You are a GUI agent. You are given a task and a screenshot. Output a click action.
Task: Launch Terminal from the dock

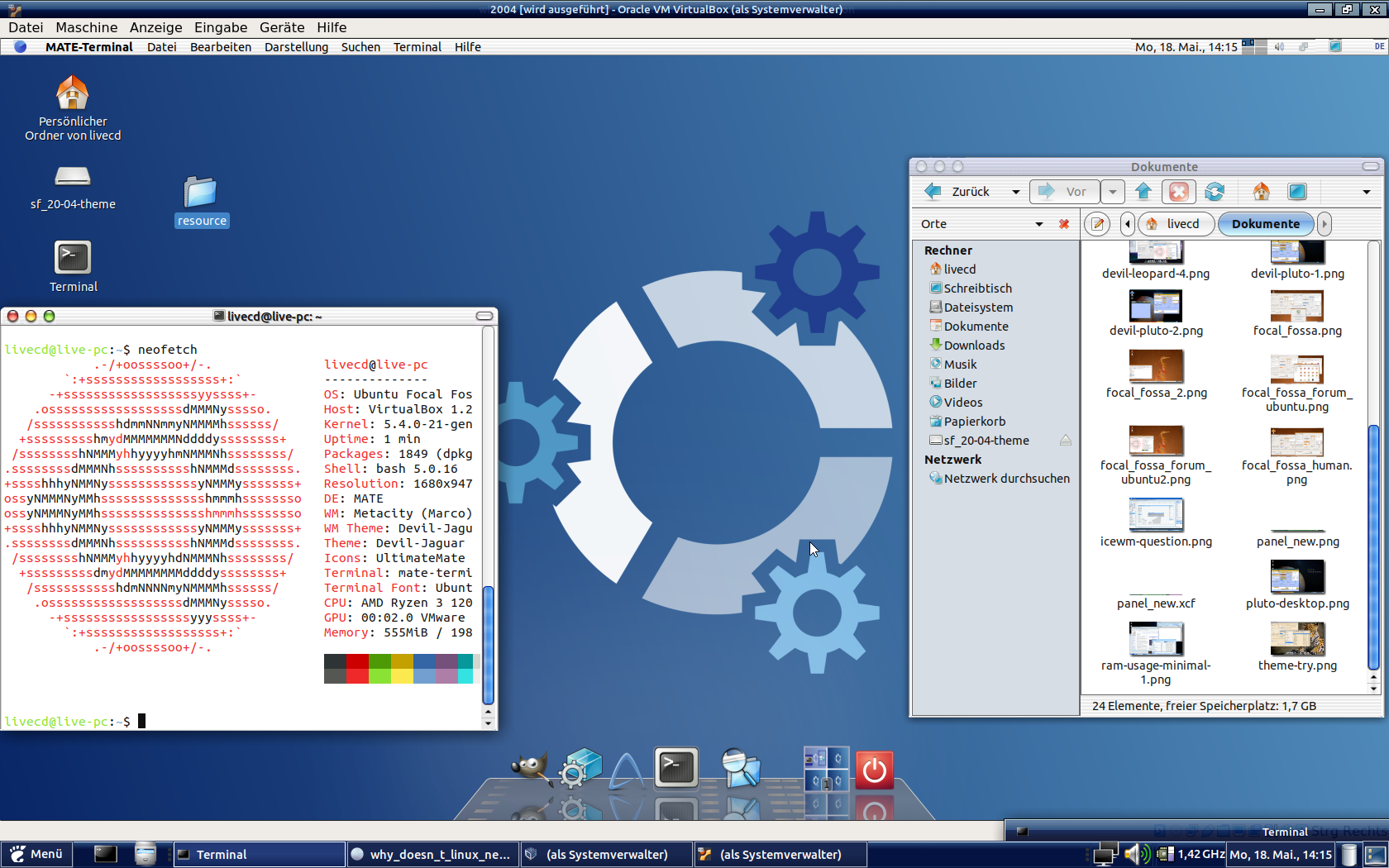pyautogui.click(x=676, y=767)
